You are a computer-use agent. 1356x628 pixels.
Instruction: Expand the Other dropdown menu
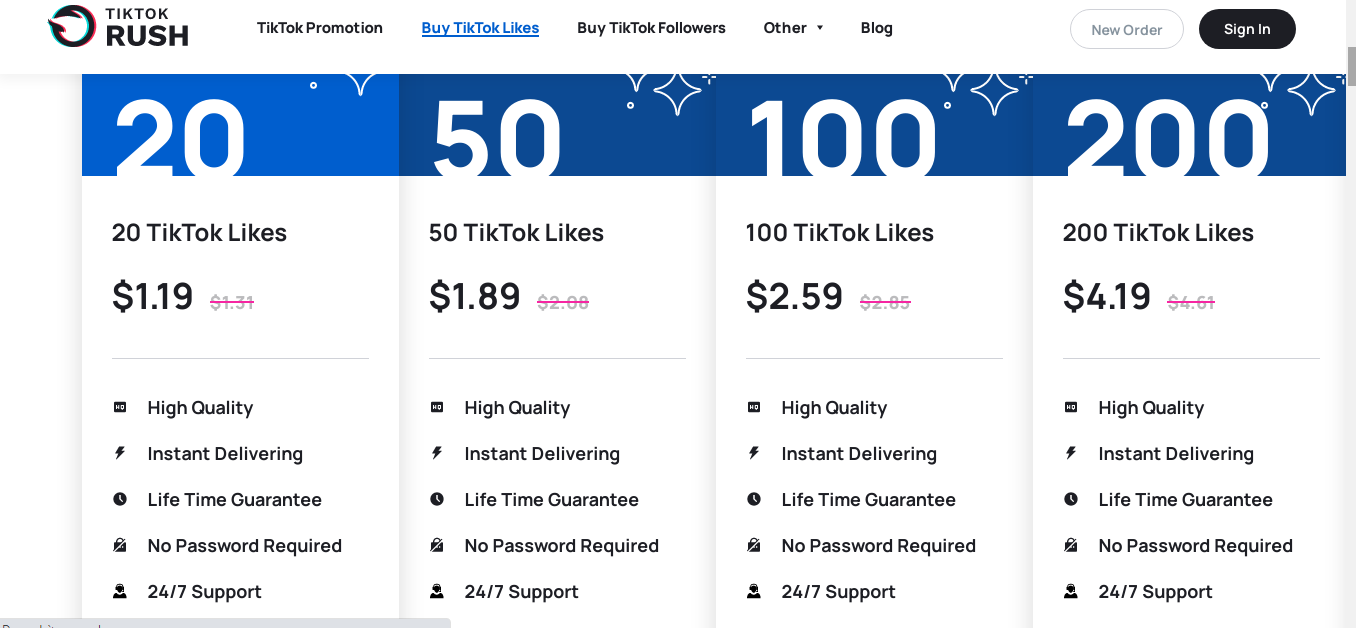pyautogui.click(x=793, y=28)
